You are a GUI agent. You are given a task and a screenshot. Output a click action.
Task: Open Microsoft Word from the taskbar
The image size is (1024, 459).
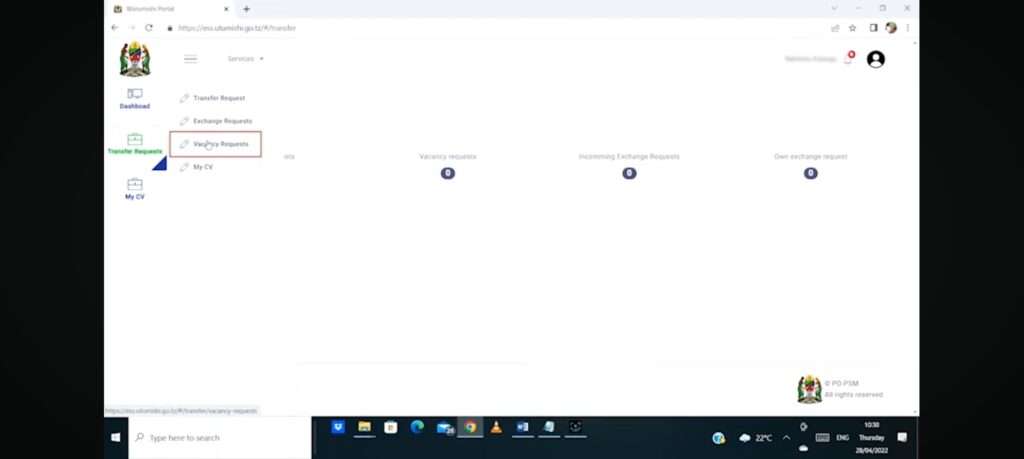click(522, 427)
